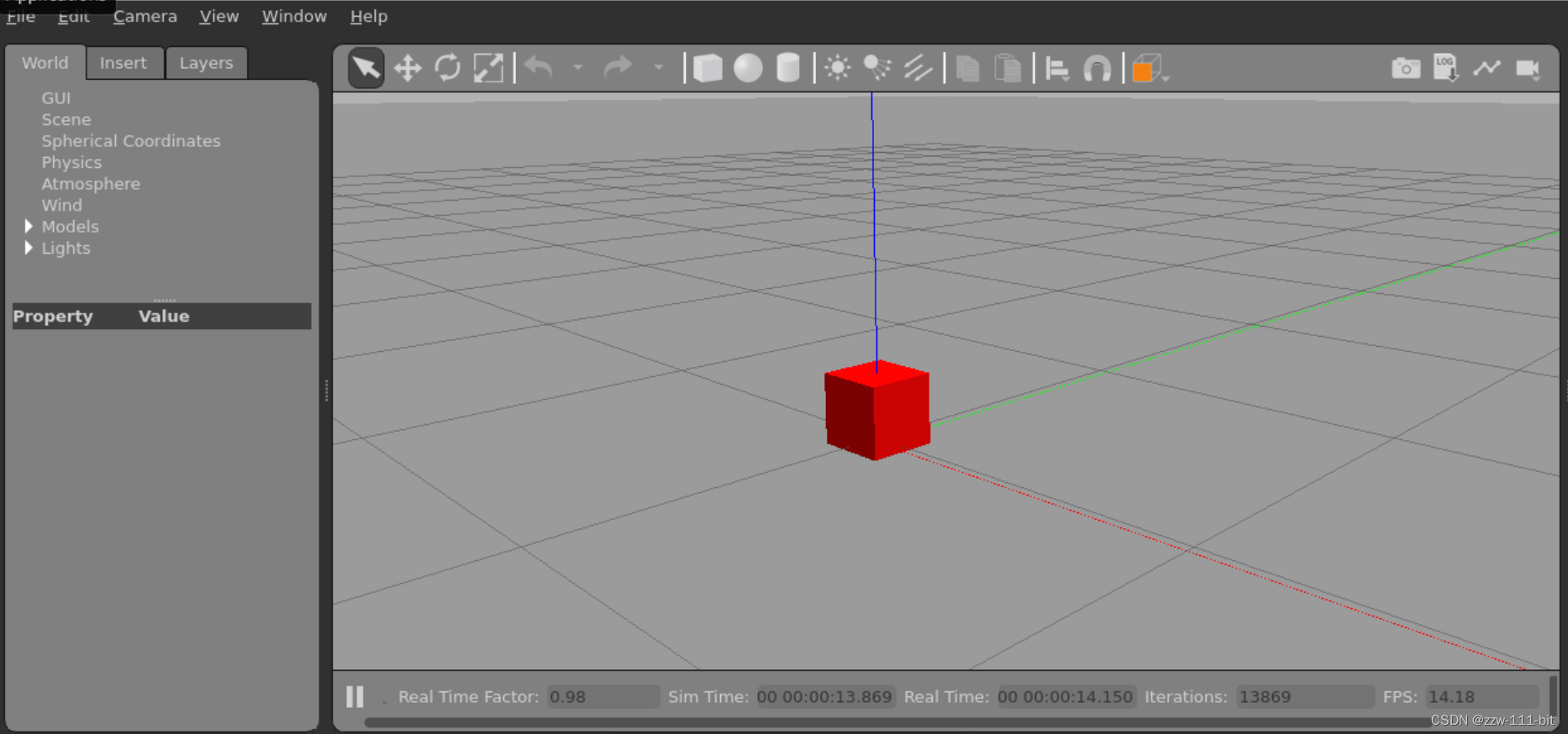Open the undo history dropdown arrow

coord(578,67)
